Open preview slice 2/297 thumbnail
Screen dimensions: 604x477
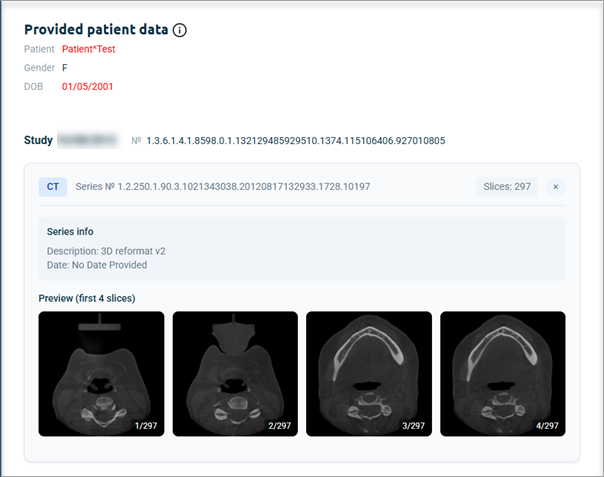tap(235, 374)
